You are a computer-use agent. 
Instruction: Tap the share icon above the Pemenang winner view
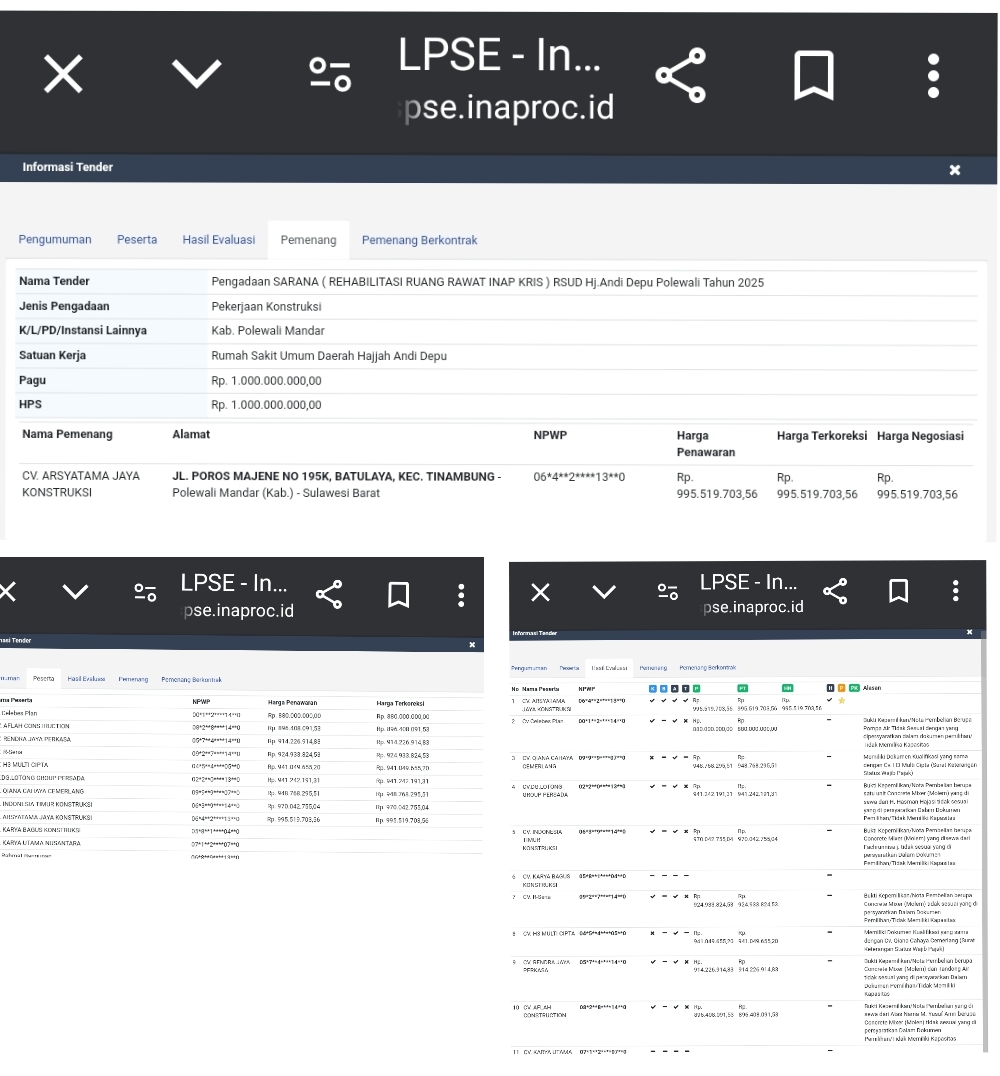coord(680,77)
